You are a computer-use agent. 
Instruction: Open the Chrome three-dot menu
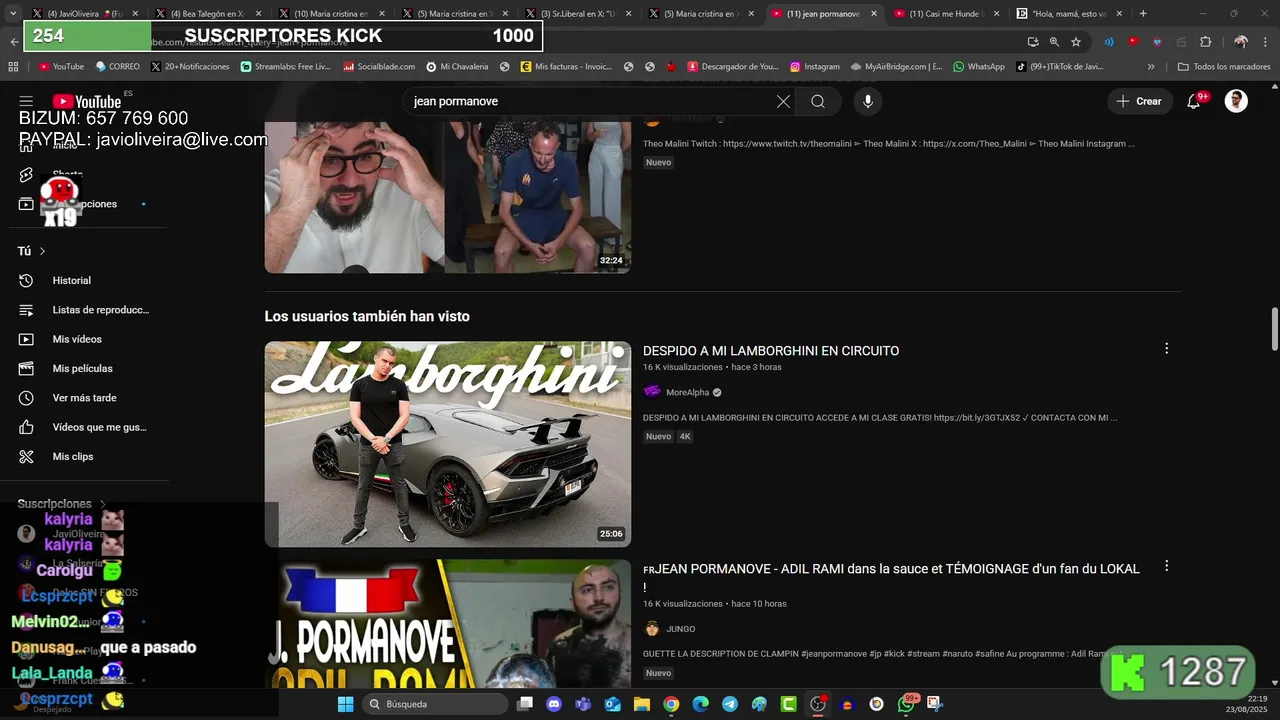(1265, 42)
